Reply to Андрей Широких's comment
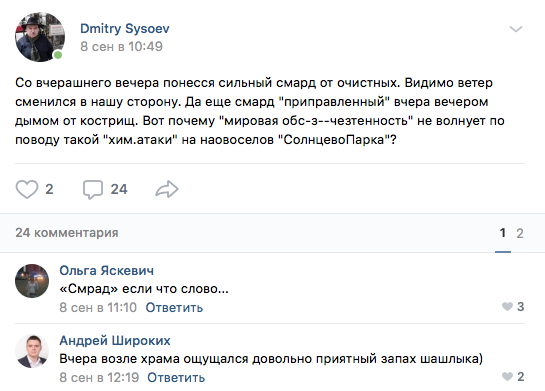545x391 pixels. (176, 377)
